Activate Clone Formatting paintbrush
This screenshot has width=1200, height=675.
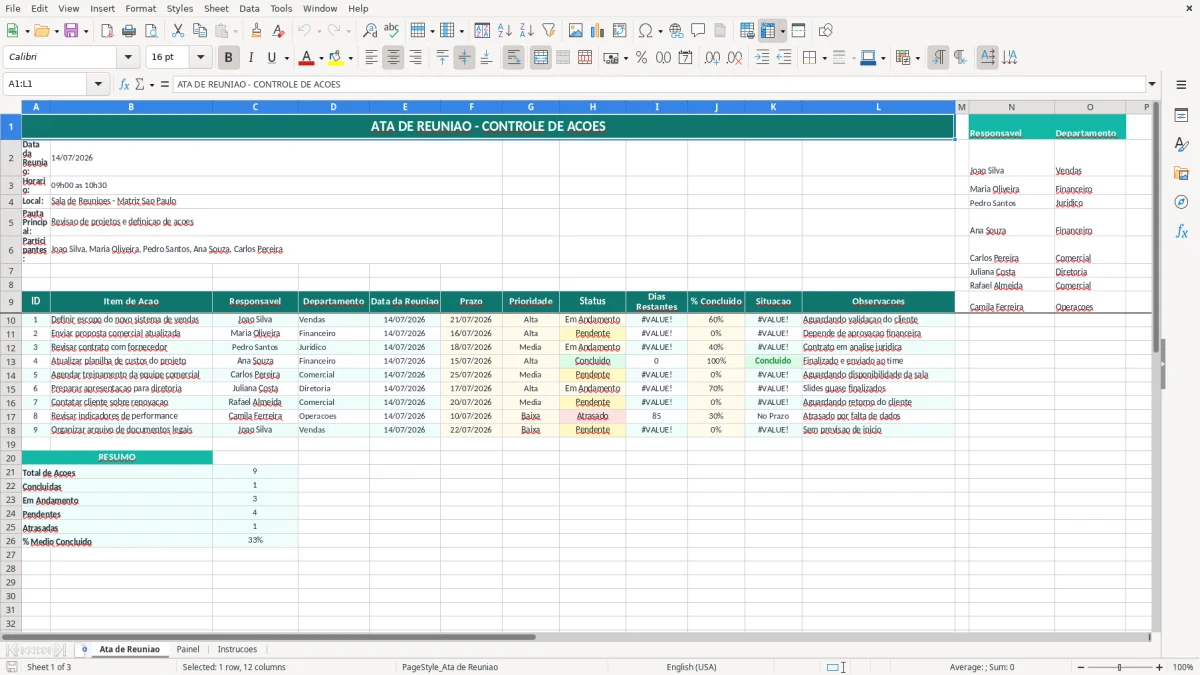[257, 31]
